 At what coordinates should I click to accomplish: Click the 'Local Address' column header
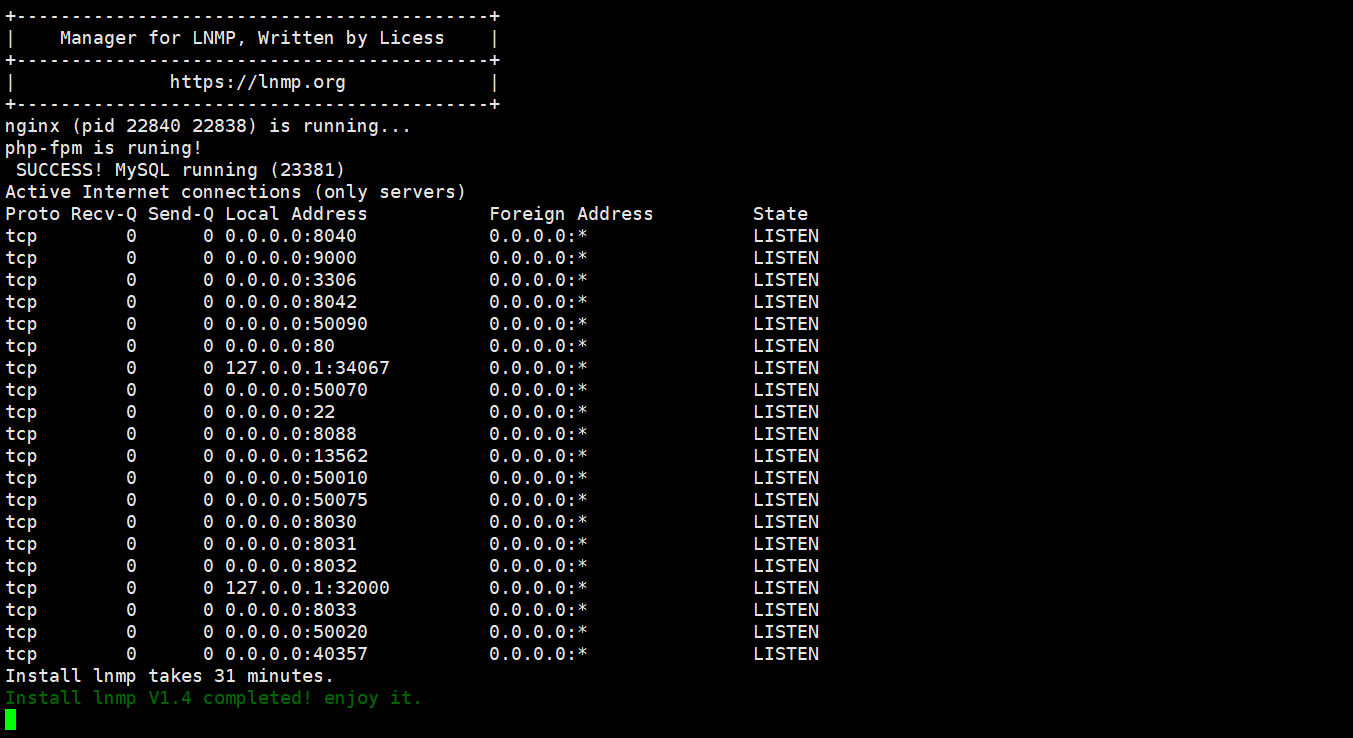pyautogui.click(x=296, y=214)
